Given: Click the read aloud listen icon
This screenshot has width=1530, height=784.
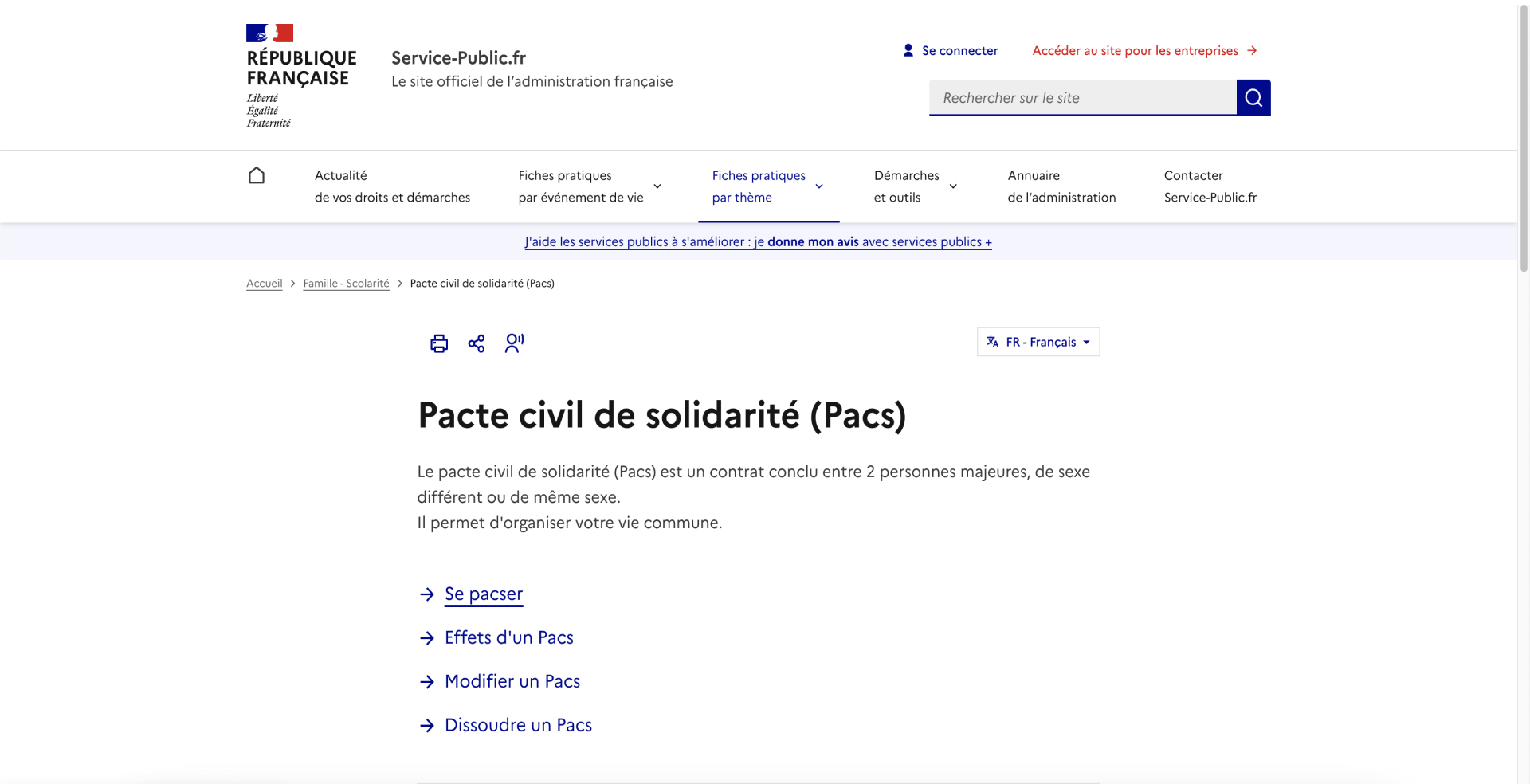Looking at the screenshot, I should tap(515, 343).
